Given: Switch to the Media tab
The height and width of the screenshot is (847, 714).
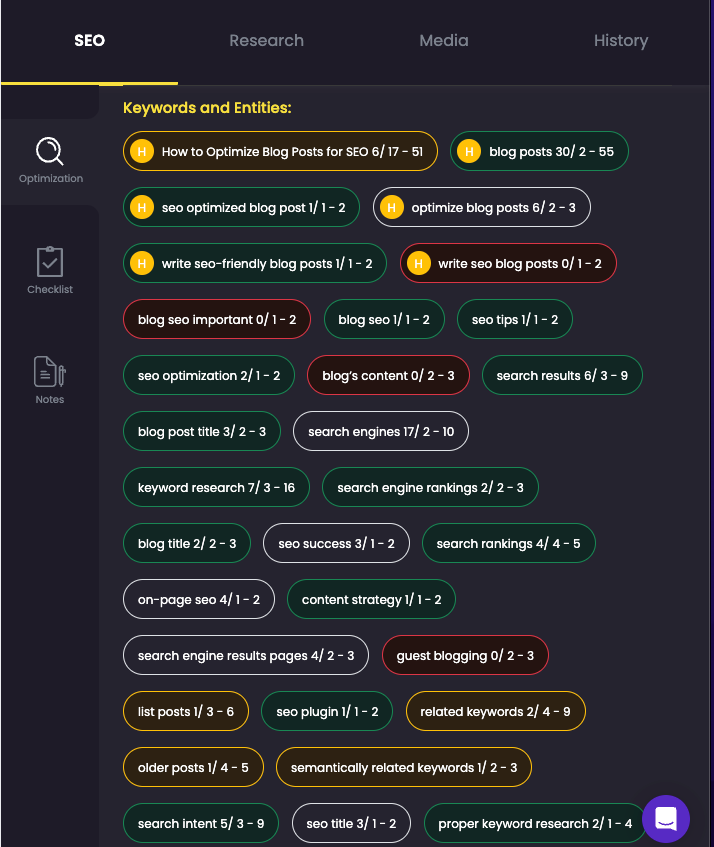Looking at the screenshot, I should click(x=444, y=41).
